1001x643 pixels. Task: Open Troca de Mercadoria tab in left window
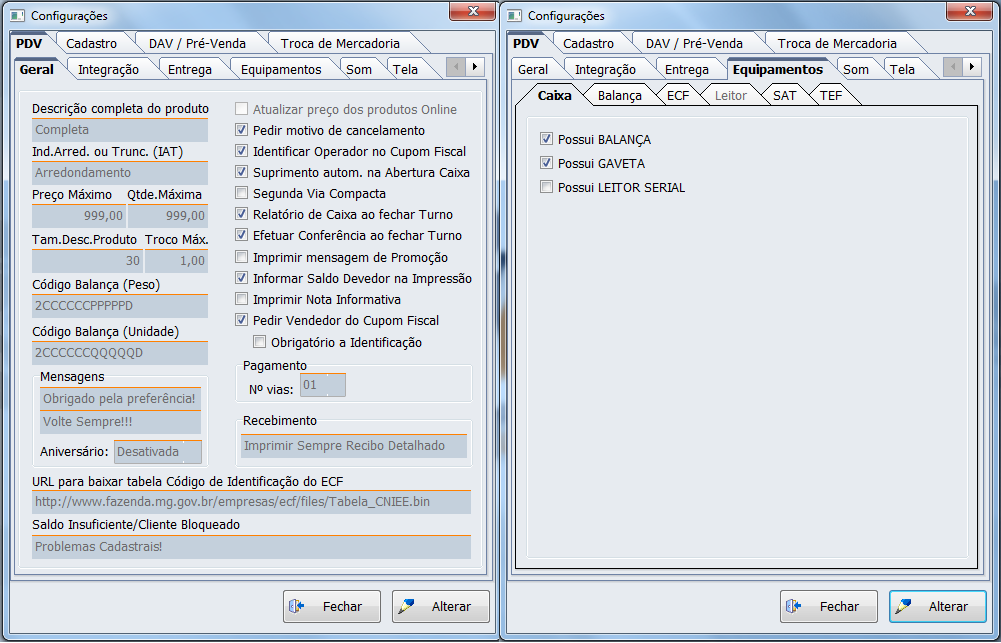click(x=339, y=44)
